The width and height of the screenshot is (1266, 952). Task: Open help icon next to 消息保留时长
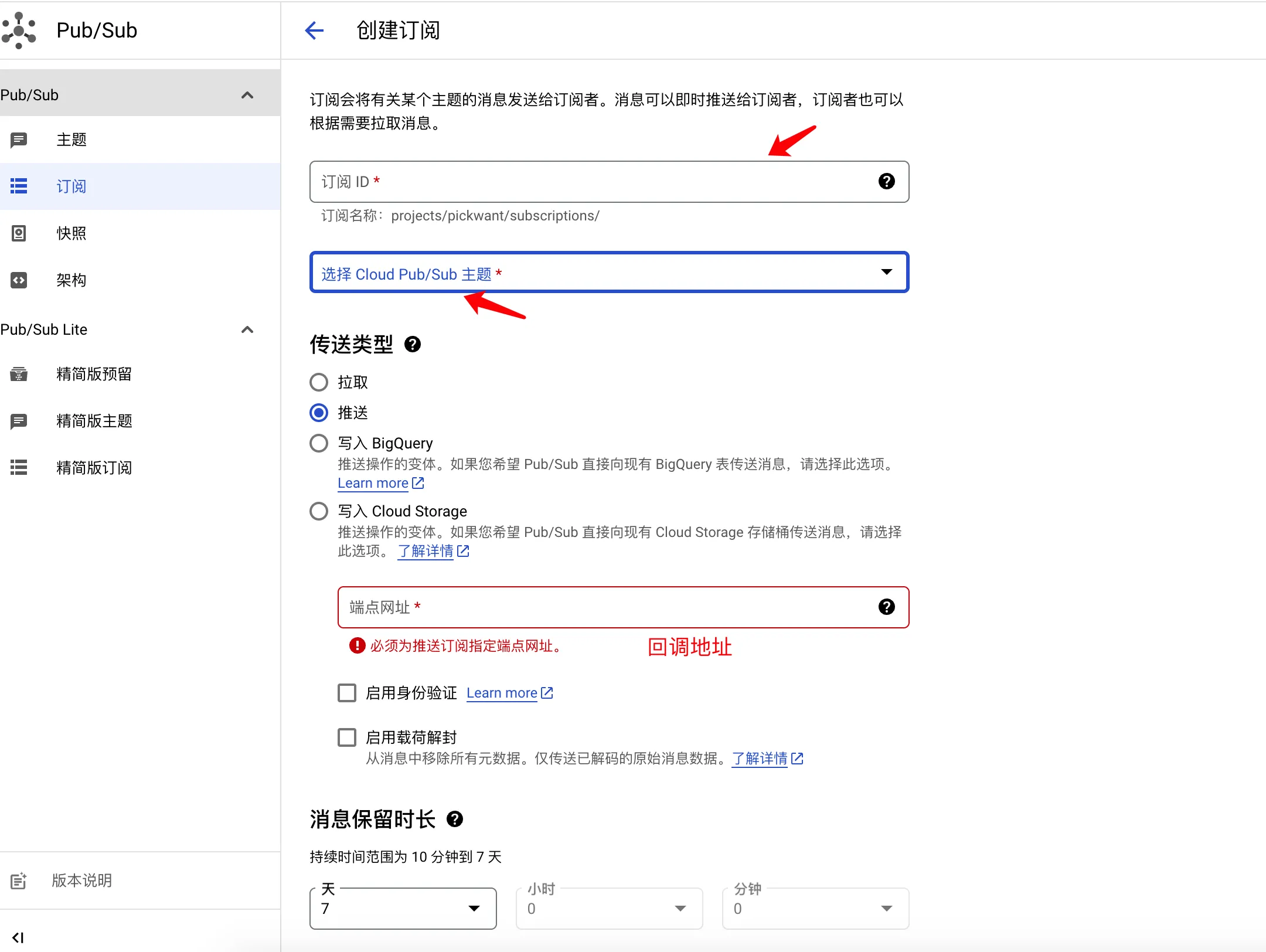click(455, 820)
